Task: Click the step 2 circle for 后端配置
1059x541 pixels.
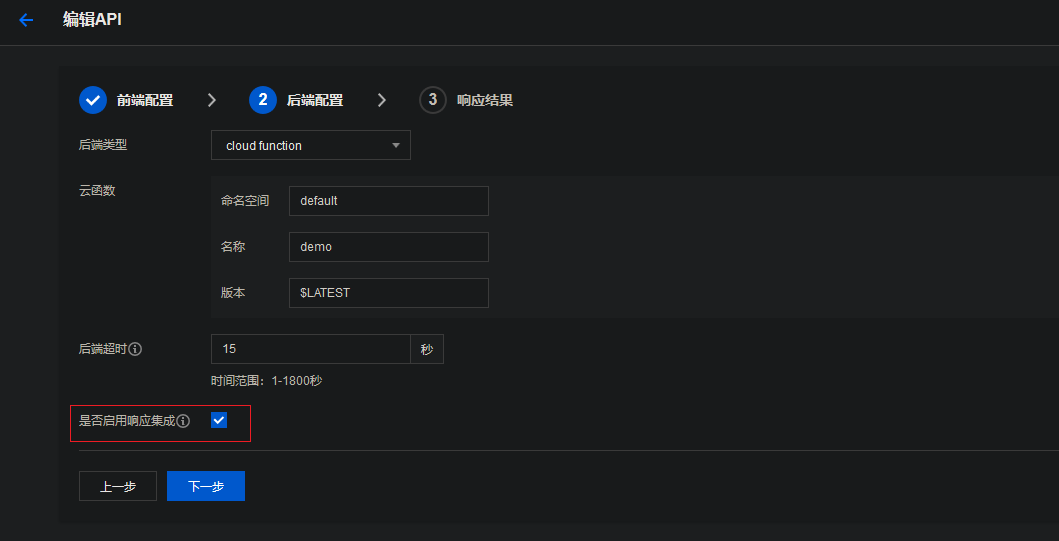Action: pyautogui.click(x=263, y=100)
